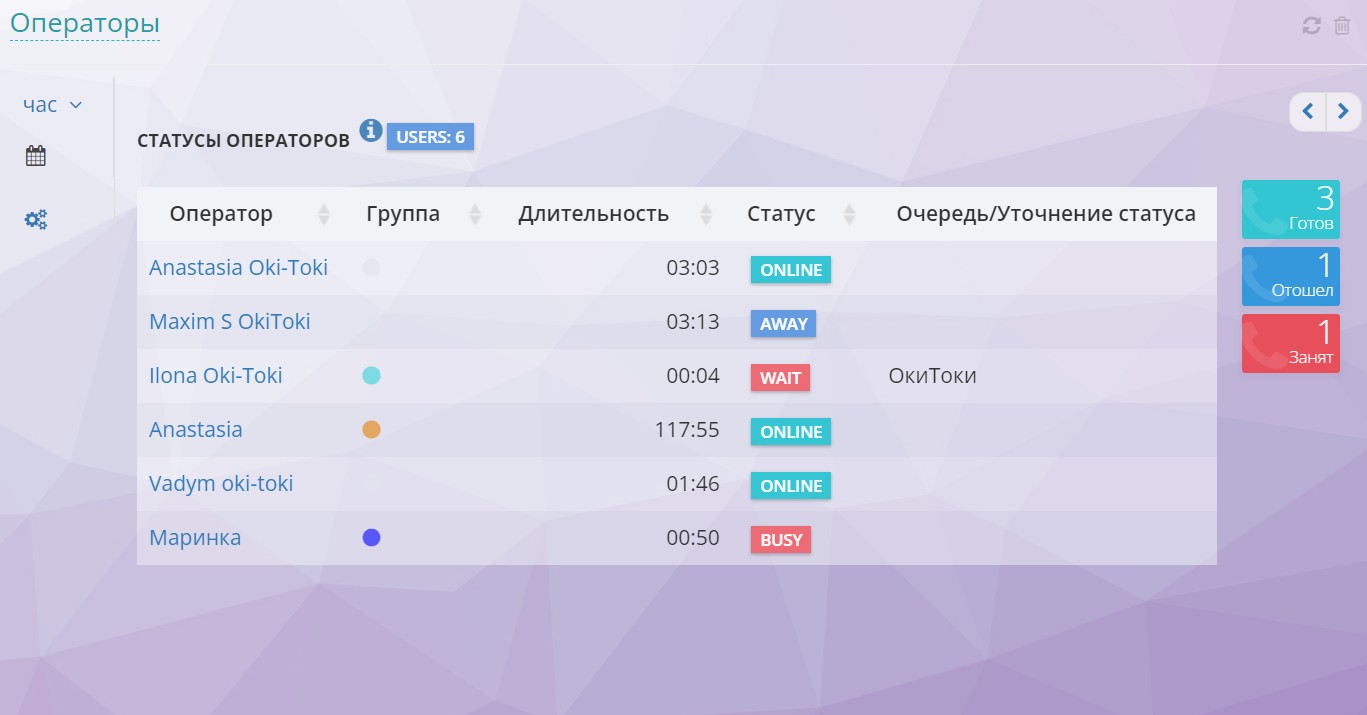Click the trash delete icon
This screenshot has width=1367, height=715.
(1342, 26)
